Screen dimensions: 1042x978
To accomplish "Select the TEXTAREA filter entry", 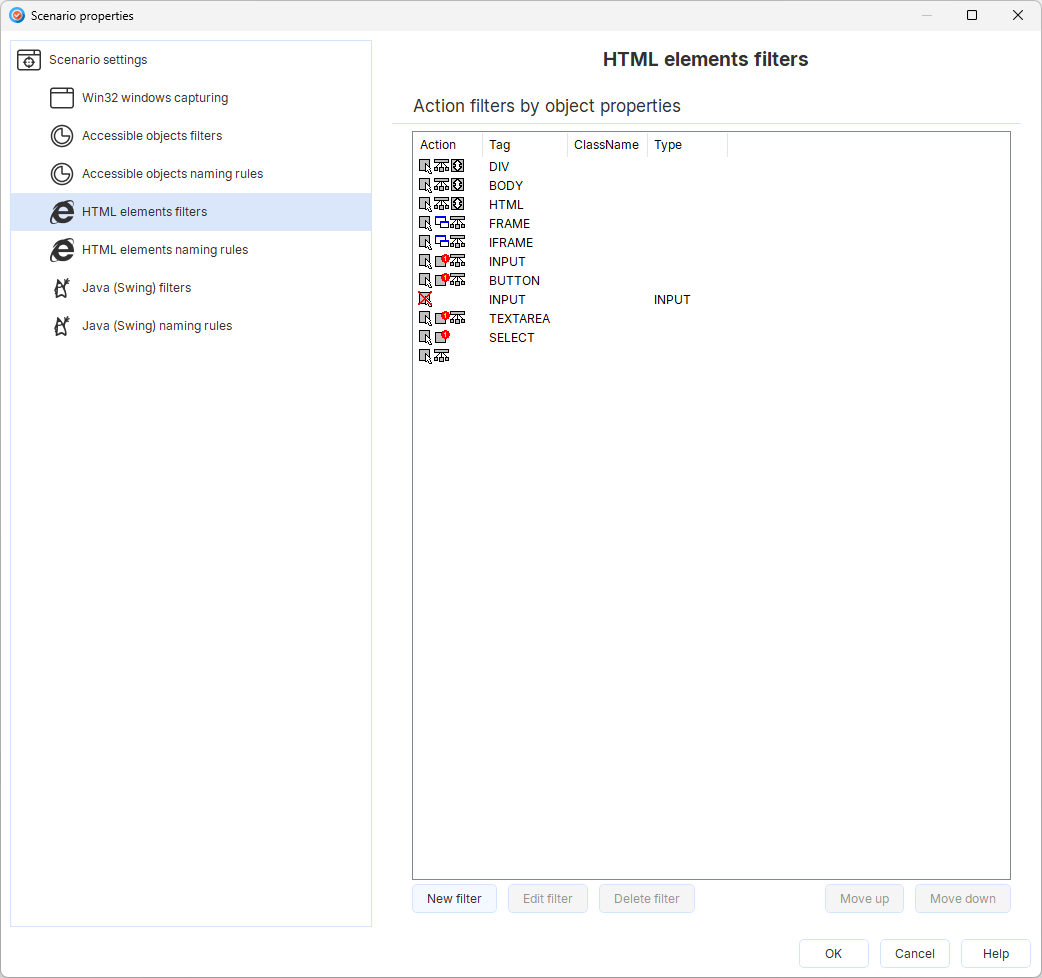I will (518, 319).
